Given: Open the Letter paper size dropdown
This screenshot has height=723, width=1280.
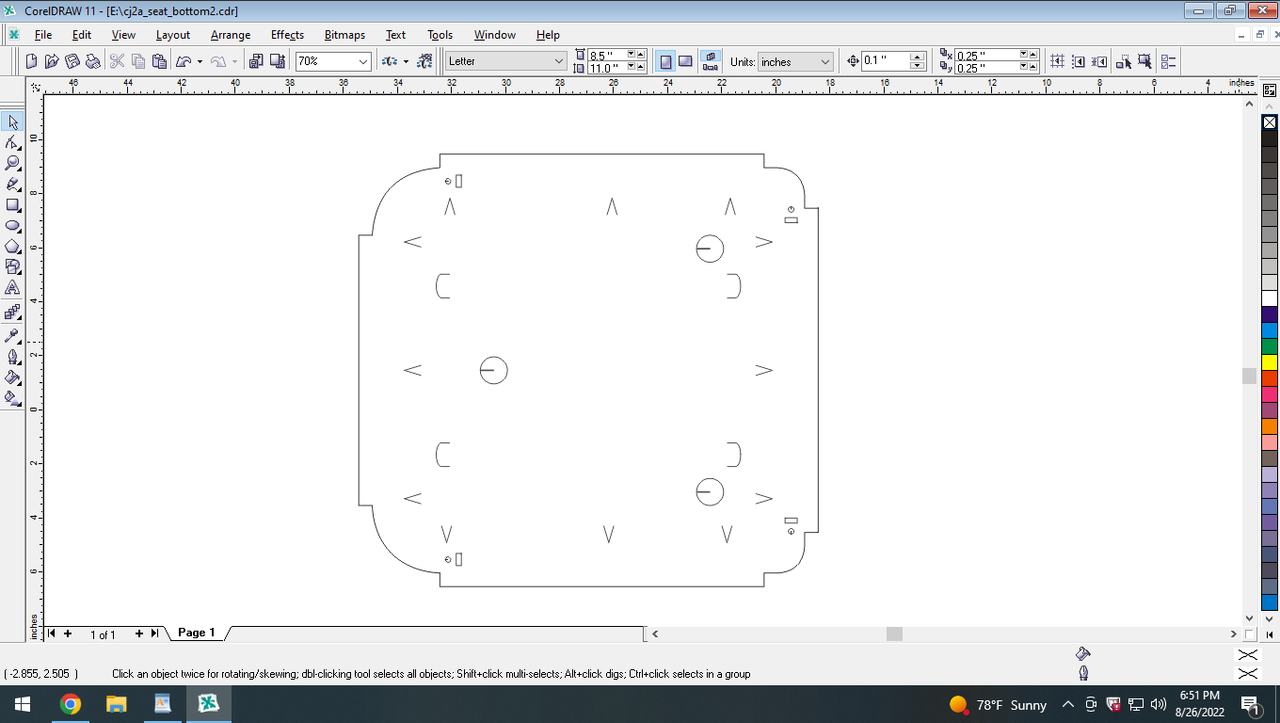Looking at the screenshot, I should (559, 61).
